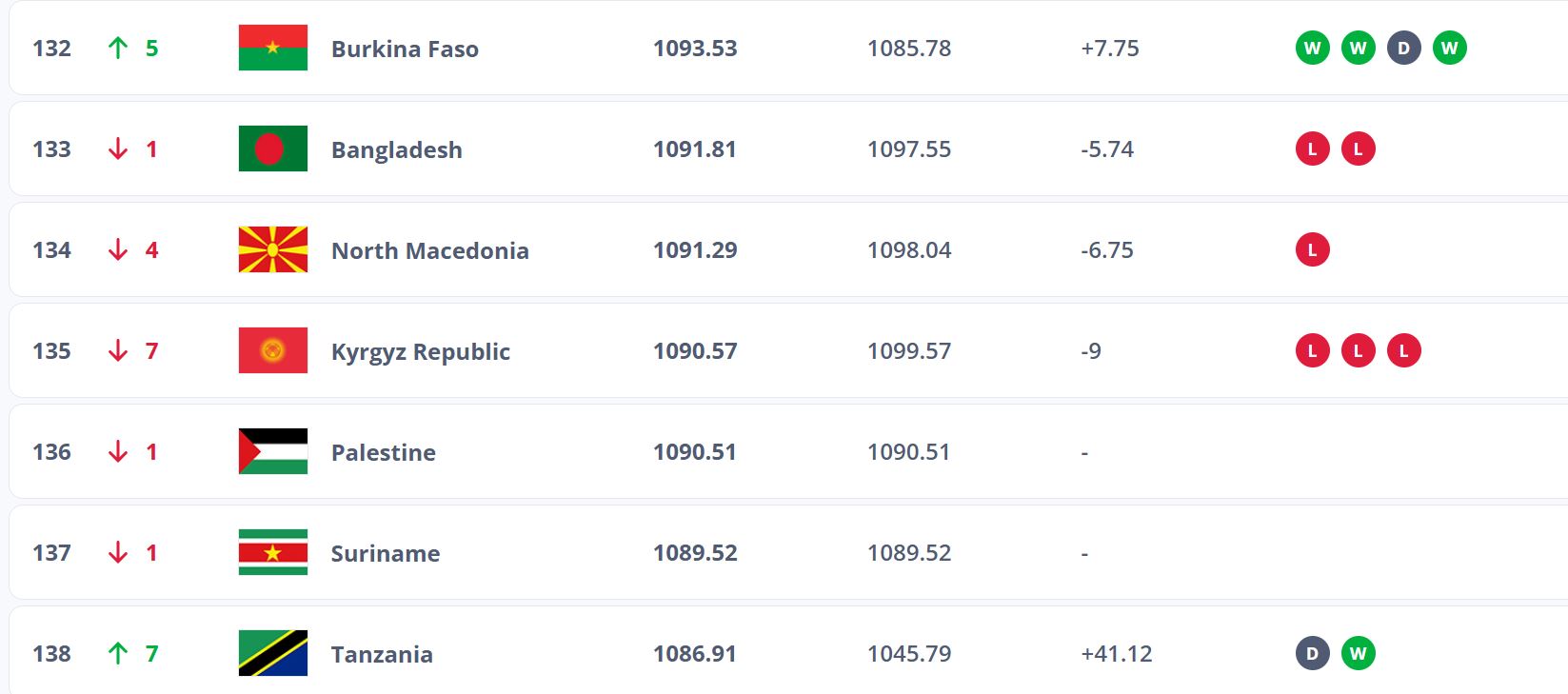Click North Macedonia's red L loss badge

click(1312, 249)
